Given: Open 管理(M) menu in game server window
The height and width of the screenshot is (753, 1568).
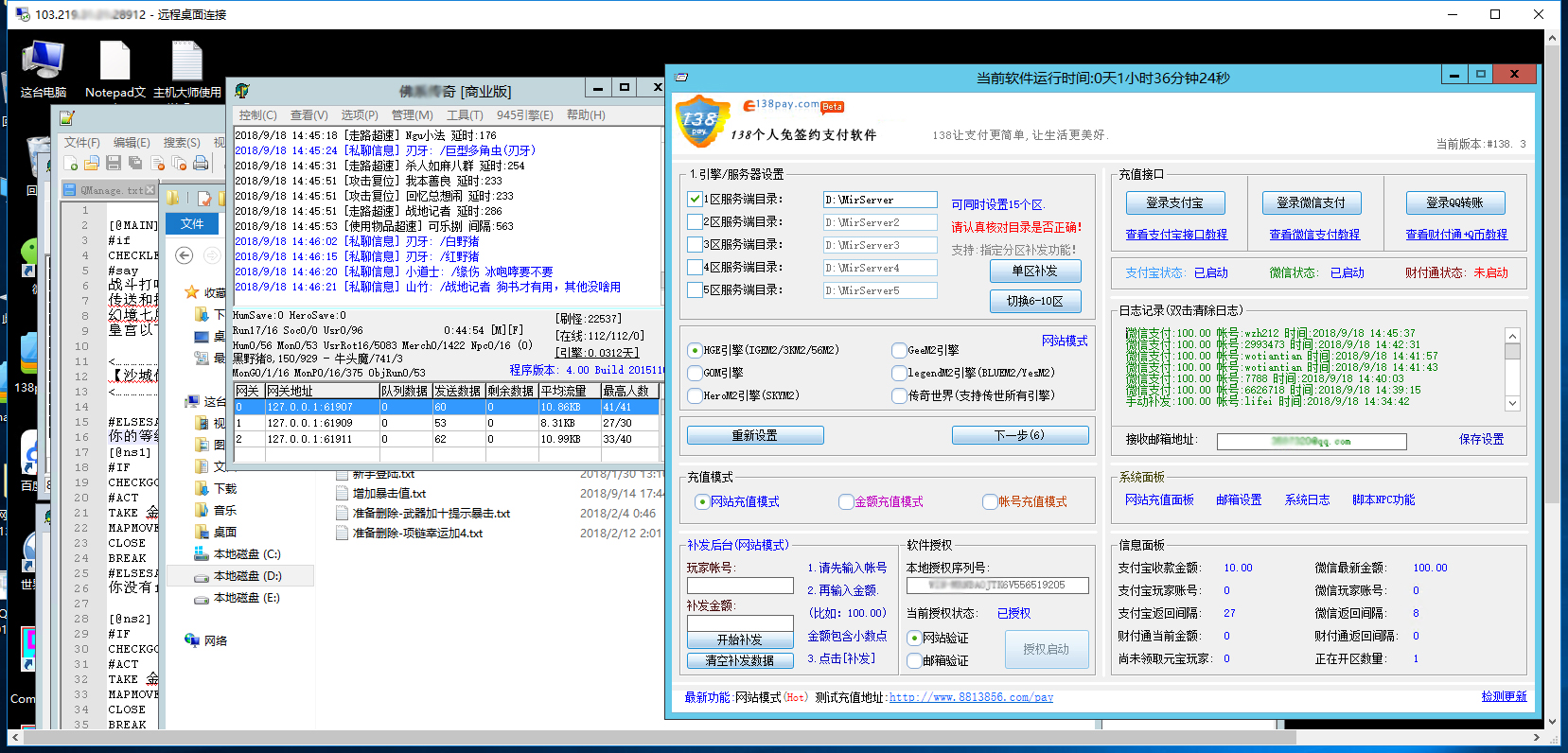Looking at the screenshot, I should click(x=413, y=114).
